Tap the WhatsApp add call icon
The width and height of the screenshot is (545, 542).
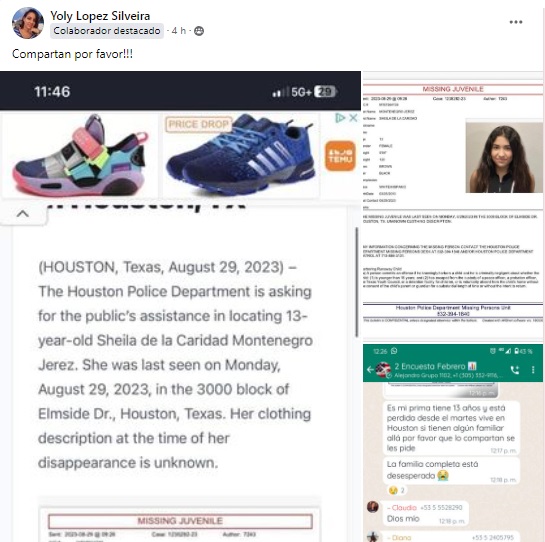point(515,370)
